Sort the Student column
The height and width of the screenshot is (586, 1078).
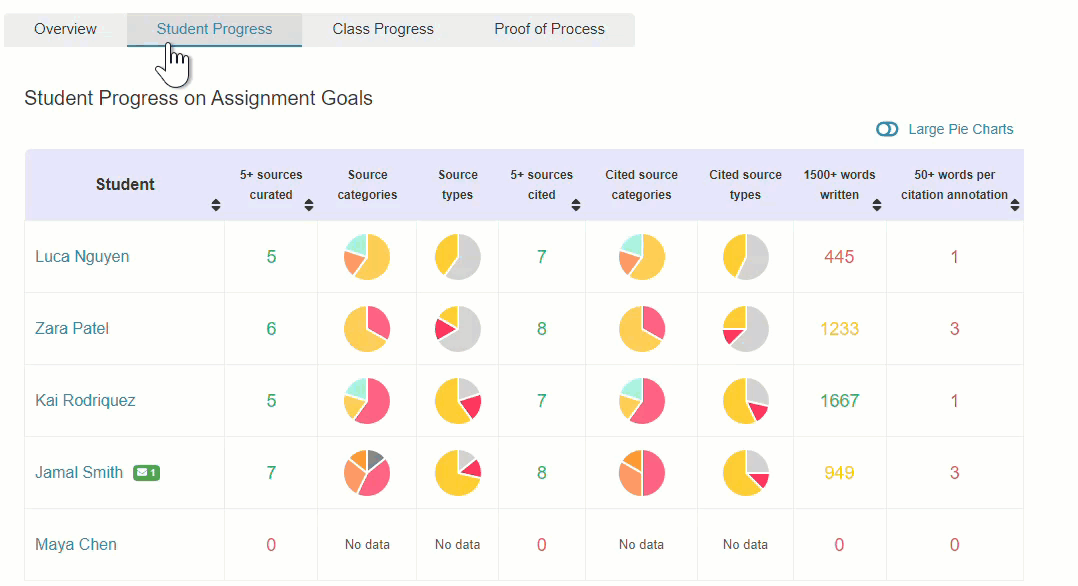[x=215, y=204]
